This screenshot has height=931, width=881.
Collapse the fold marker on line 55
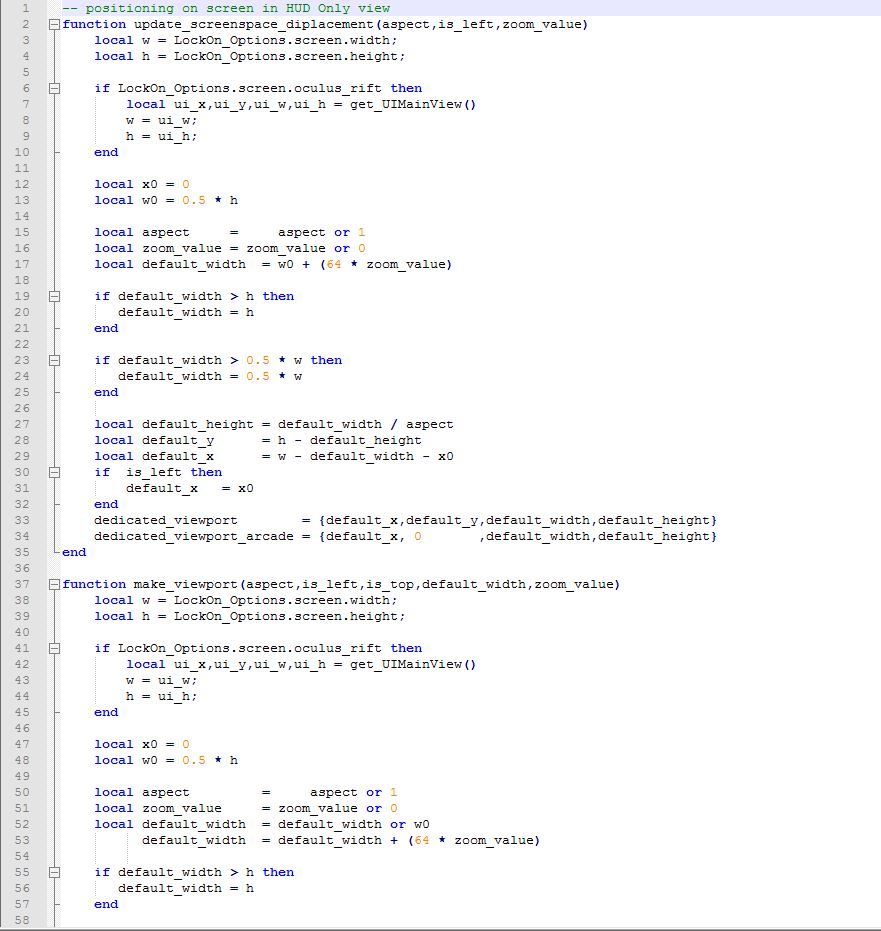pos(56,872)
